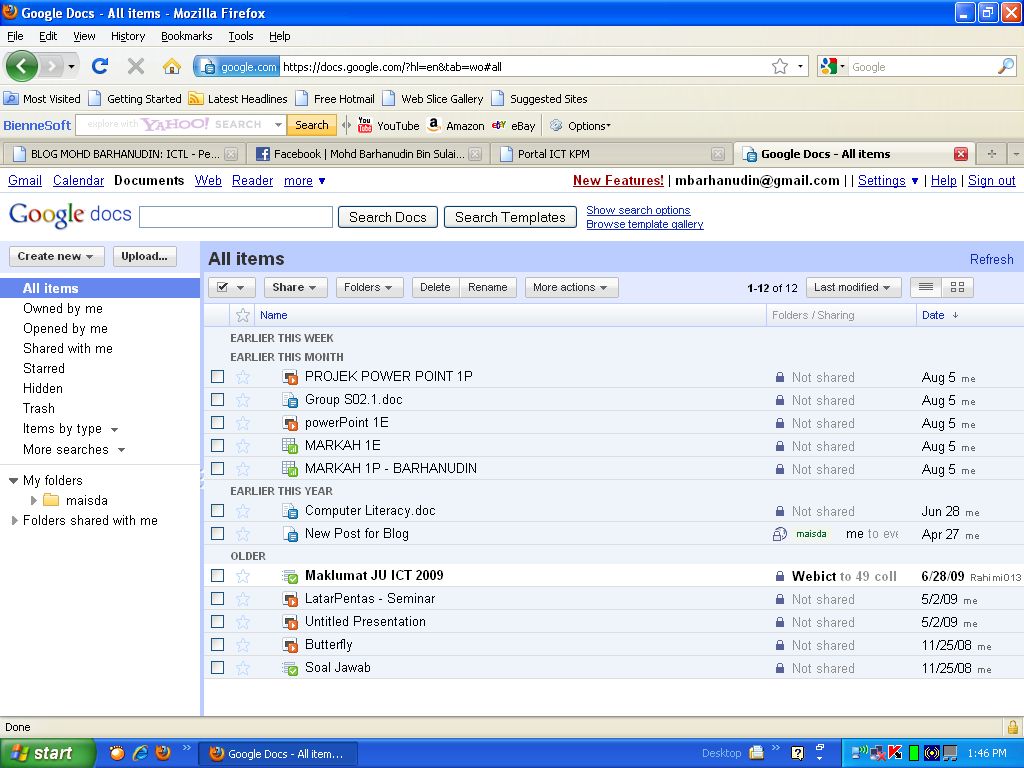Open the Folders dropdown
Image resolution: width=1024 pixels, height=768 pixels.
(x=368, y=287)
